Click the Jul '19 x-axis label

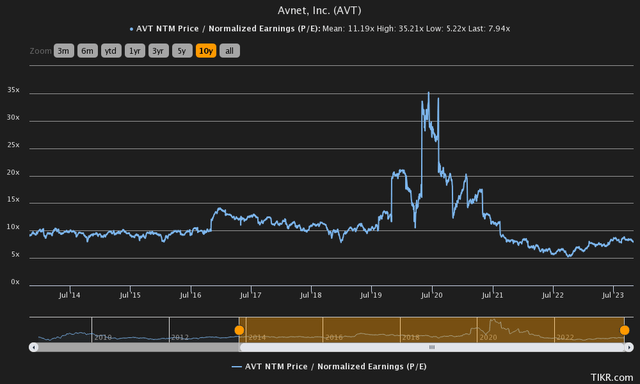[371, 295]
